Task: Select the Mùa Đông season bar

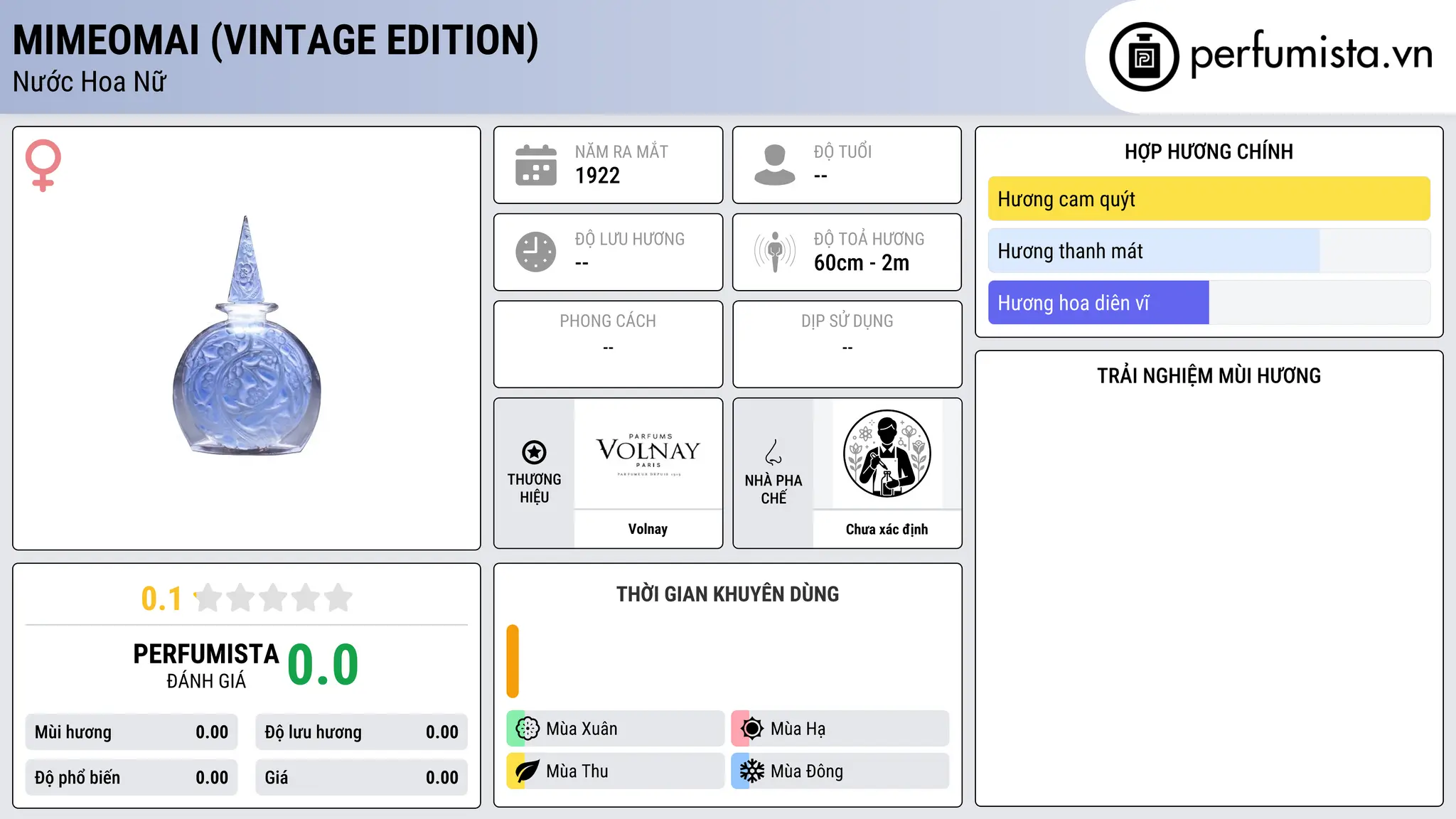Action: click(840, 771)
